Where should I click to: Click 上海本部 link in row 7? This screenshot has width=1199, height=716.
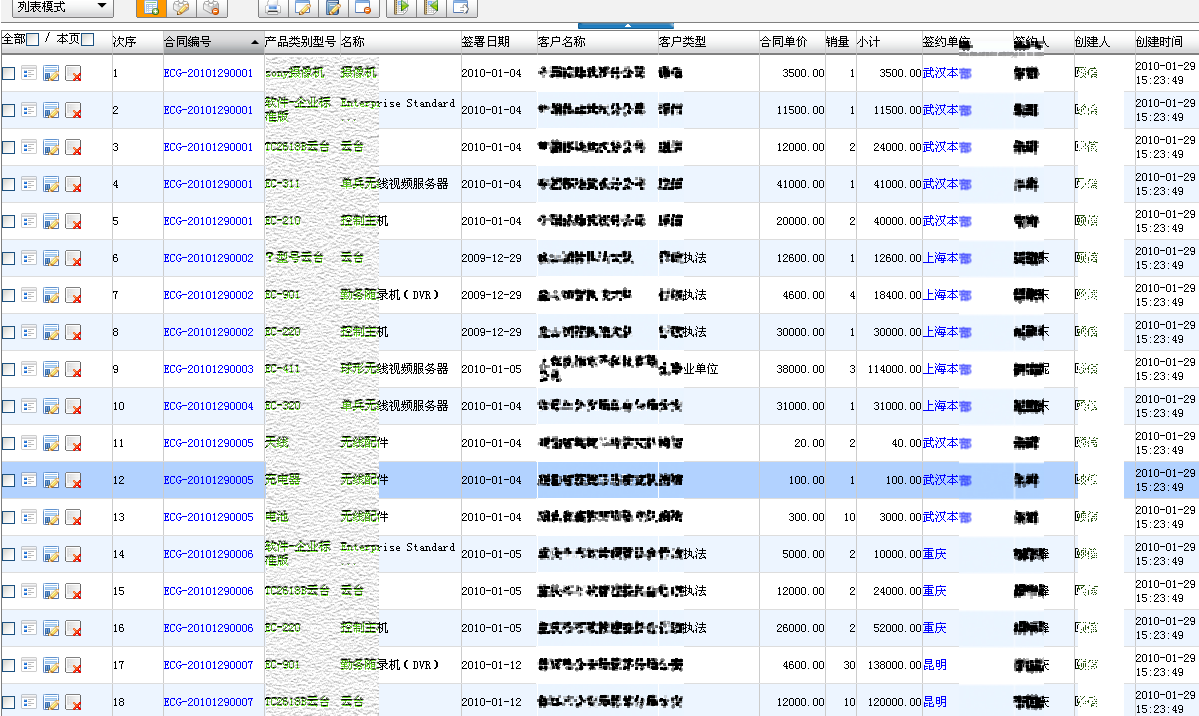947,295
